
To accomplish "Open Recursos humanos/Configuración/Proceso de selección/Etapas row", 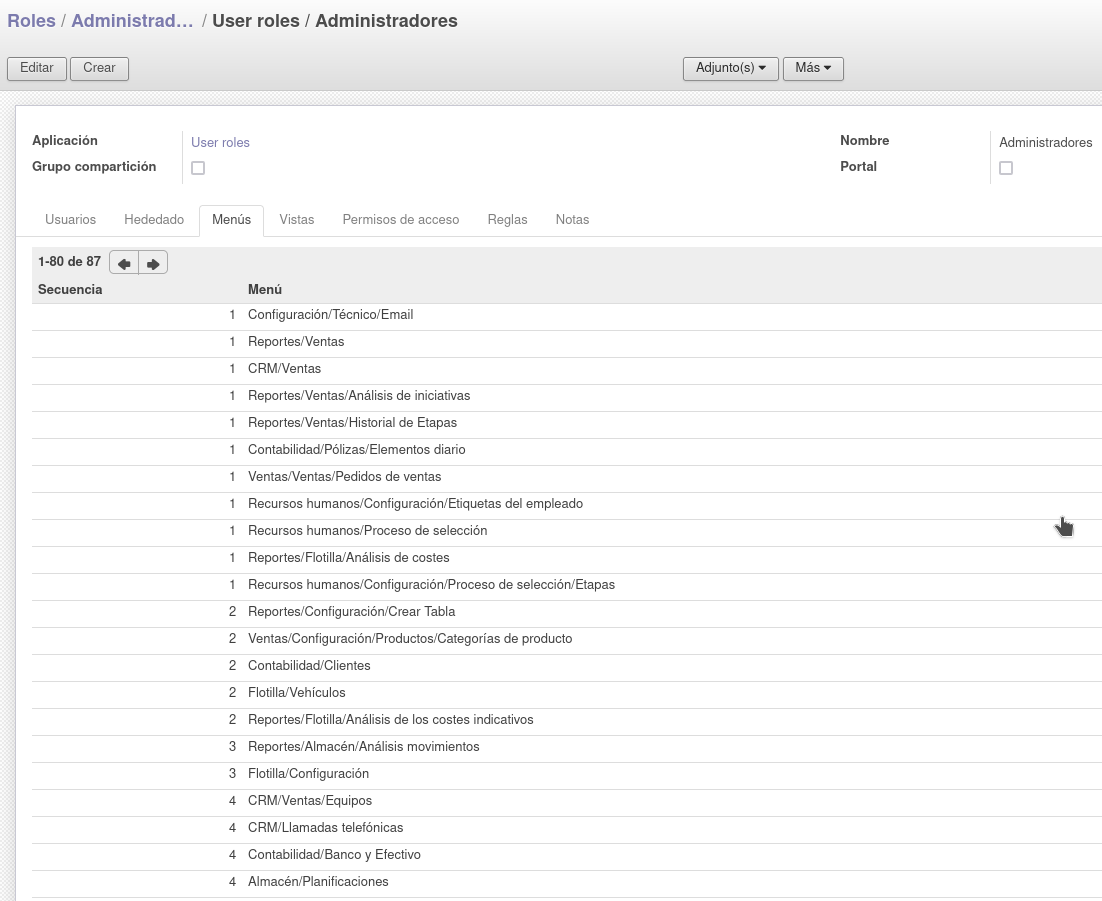I will (566, 585).
